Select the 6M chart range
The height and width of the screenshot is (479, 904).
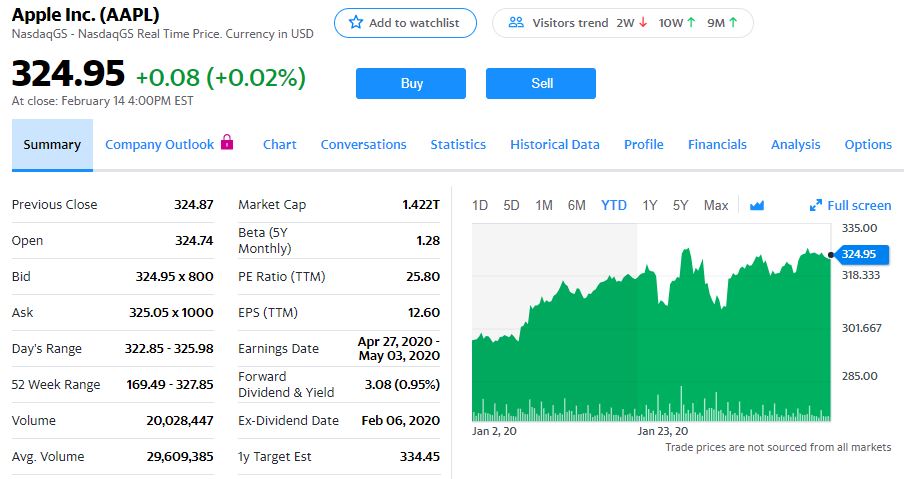[577, 205]
